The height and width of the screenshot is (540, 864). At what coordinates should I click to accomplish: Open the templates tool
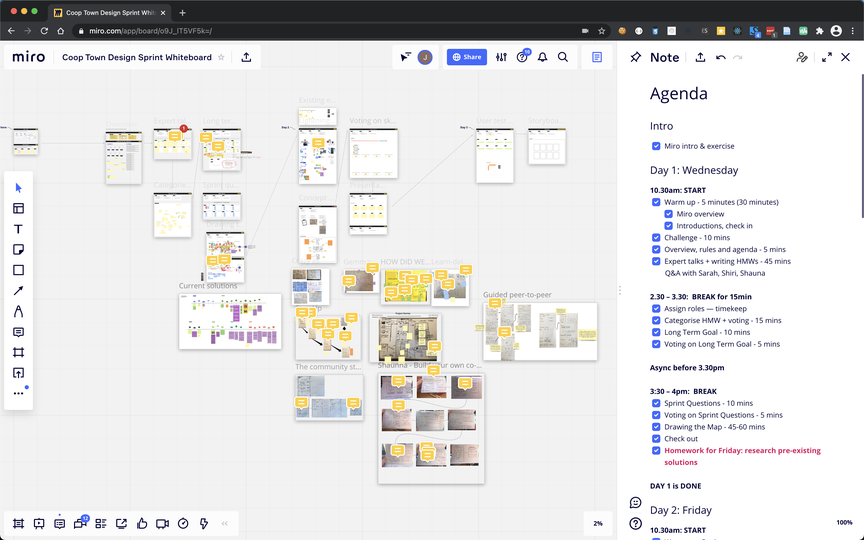[18, 208]
